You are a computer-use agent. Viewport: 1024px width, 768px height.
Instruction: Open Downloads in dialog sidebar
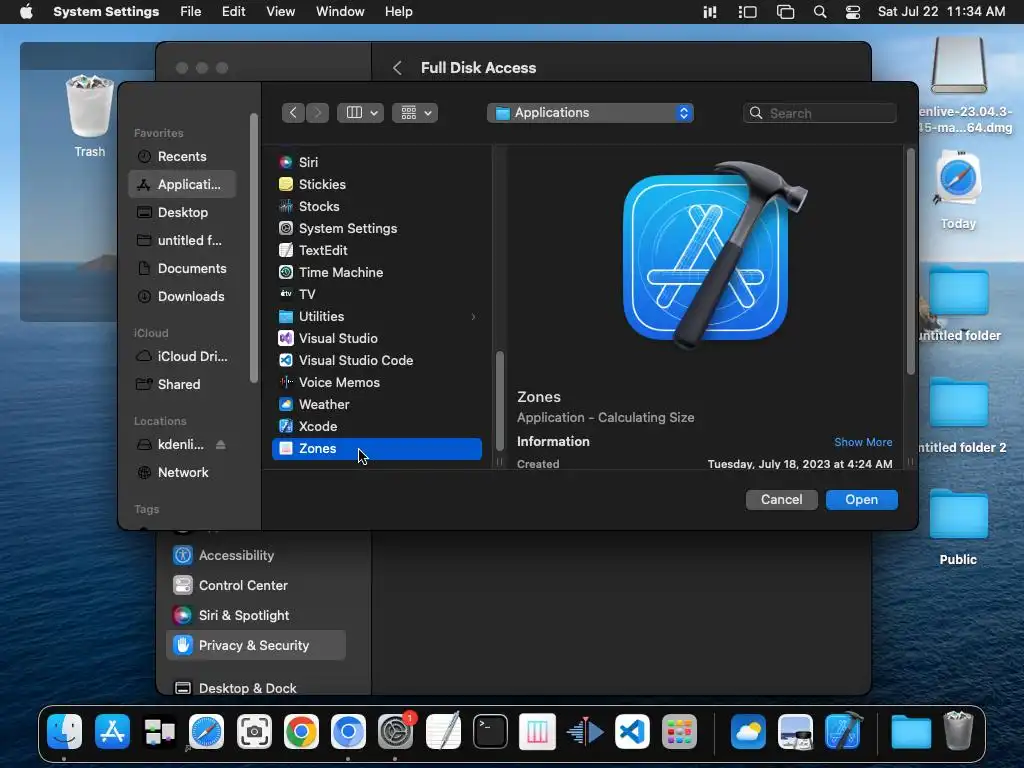[x=182, y=297]
